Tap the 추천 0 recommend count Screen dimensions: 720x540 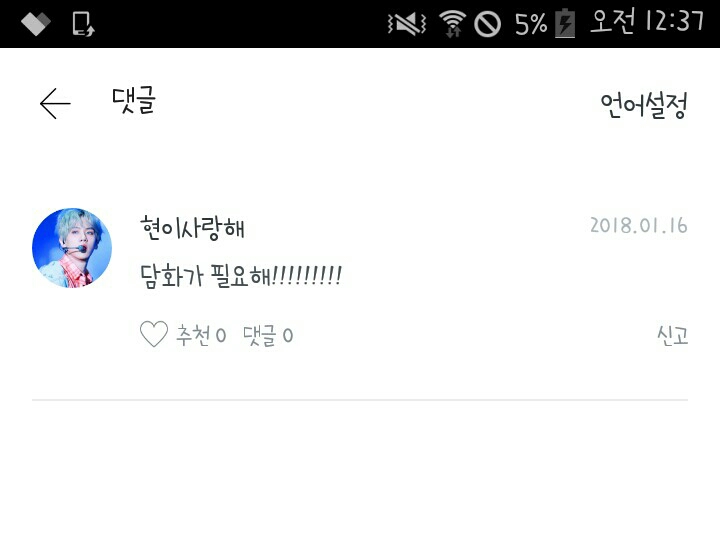(x=201, y=335)
